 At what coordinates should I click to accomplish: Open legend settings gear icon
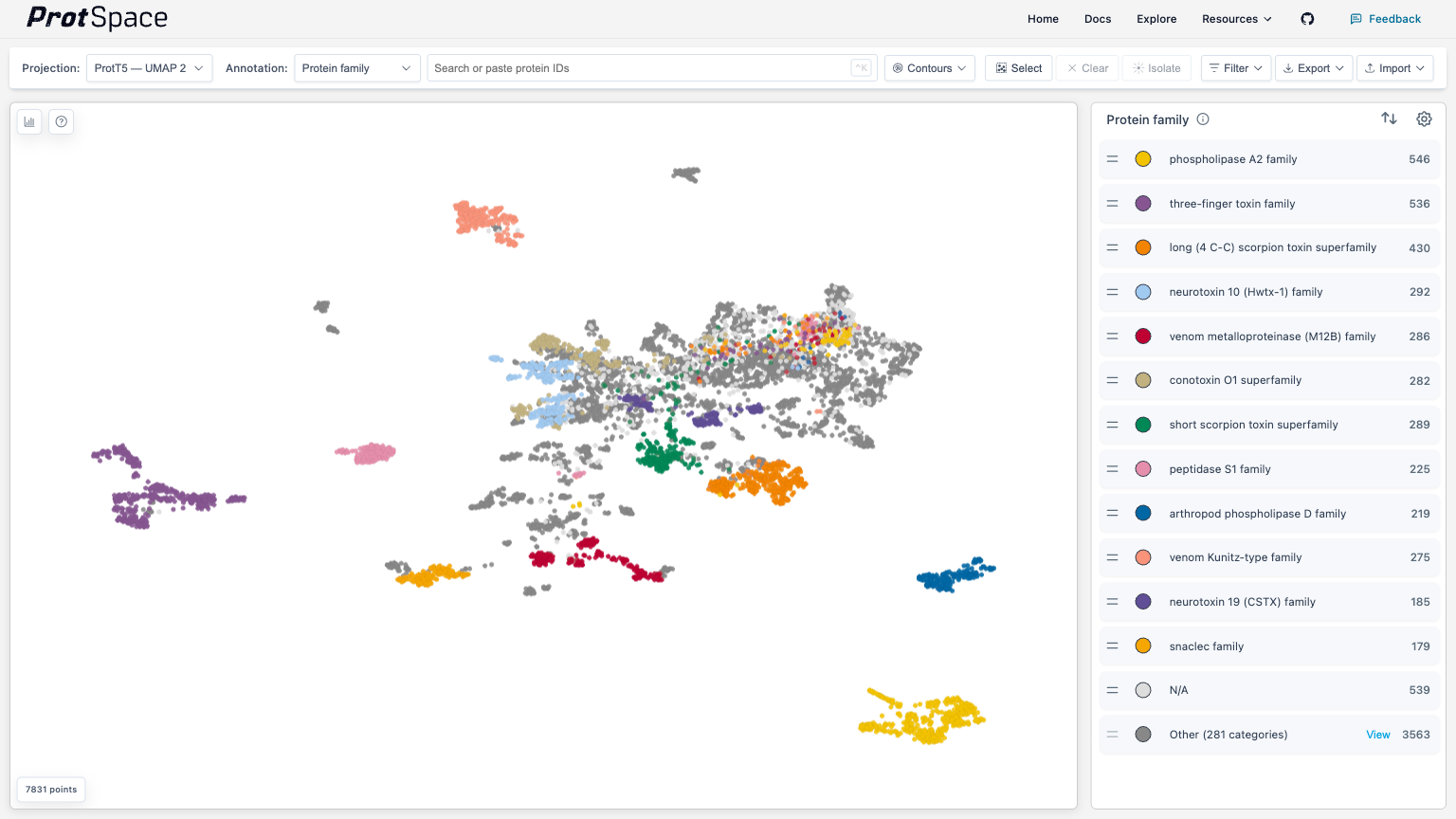pos(1424,118)
